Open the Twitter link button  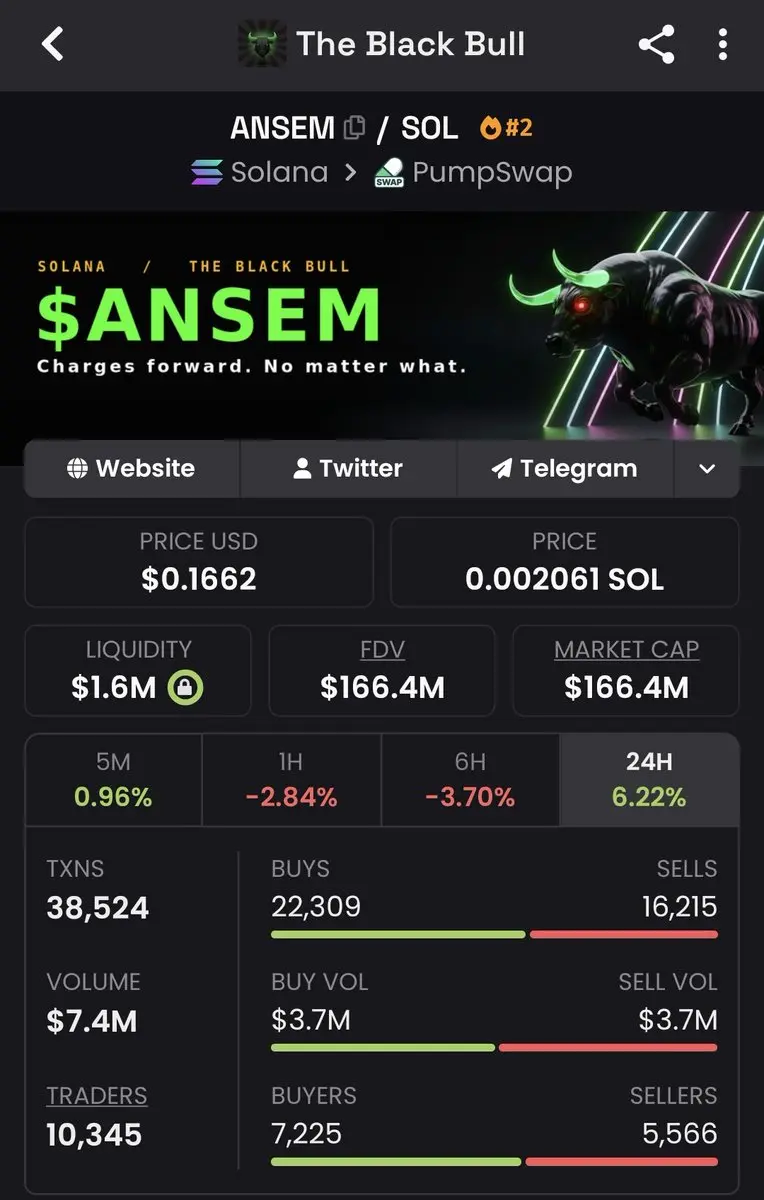tap(348, 468)
